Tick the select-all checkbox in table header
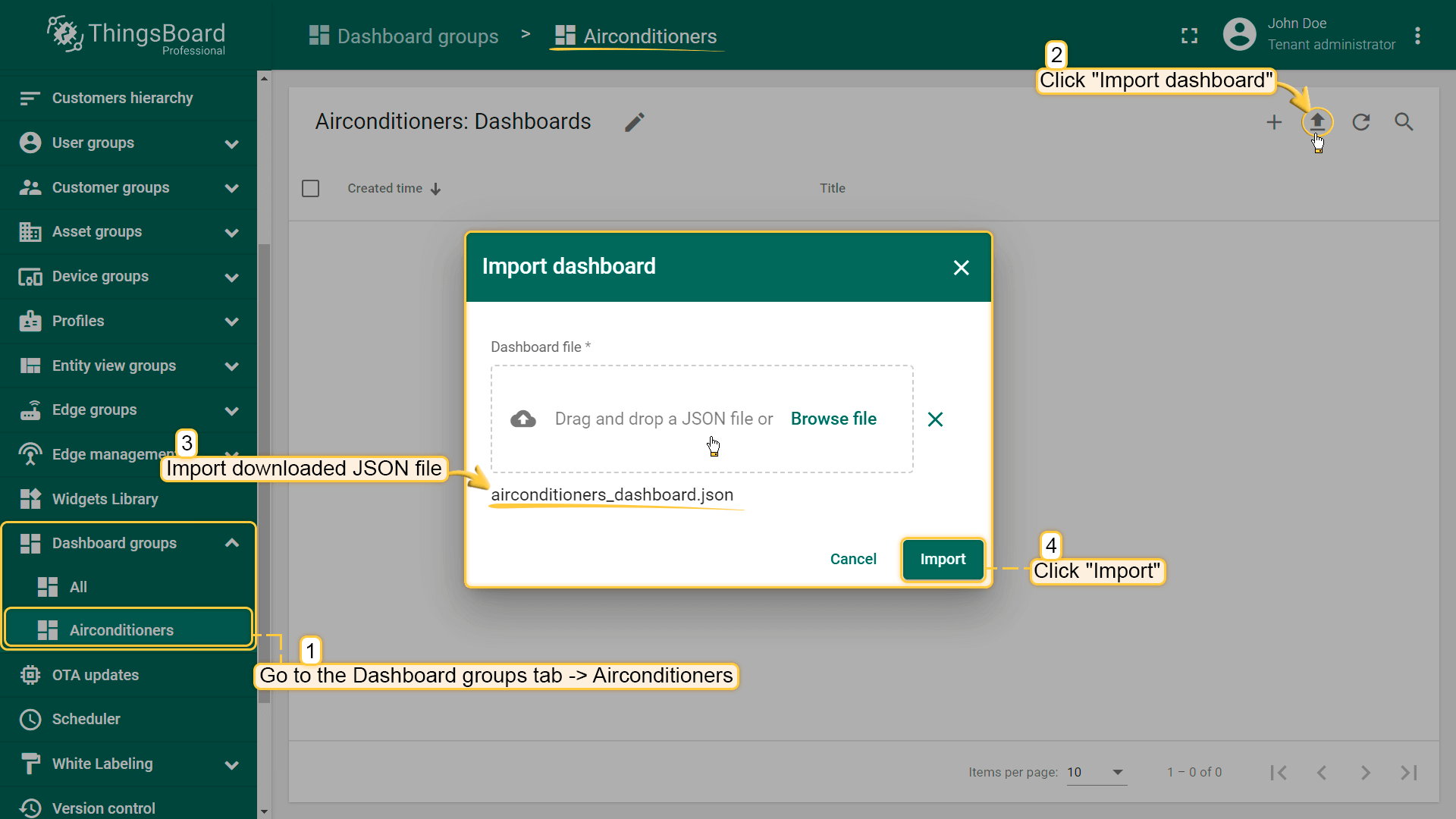 click(310, 188)
